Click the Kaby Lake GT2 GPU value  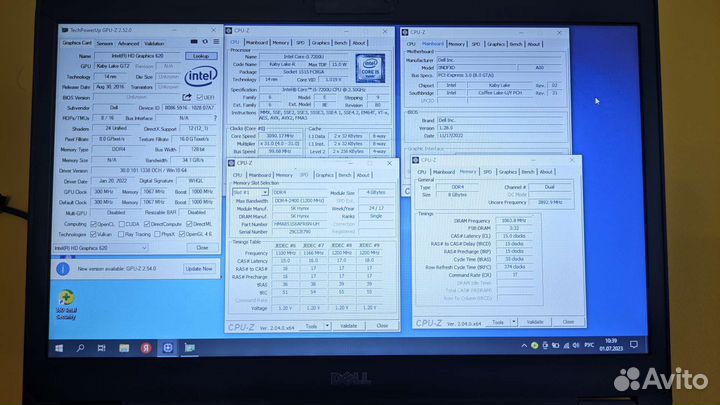pyautogui.click(x=113, y=66)
